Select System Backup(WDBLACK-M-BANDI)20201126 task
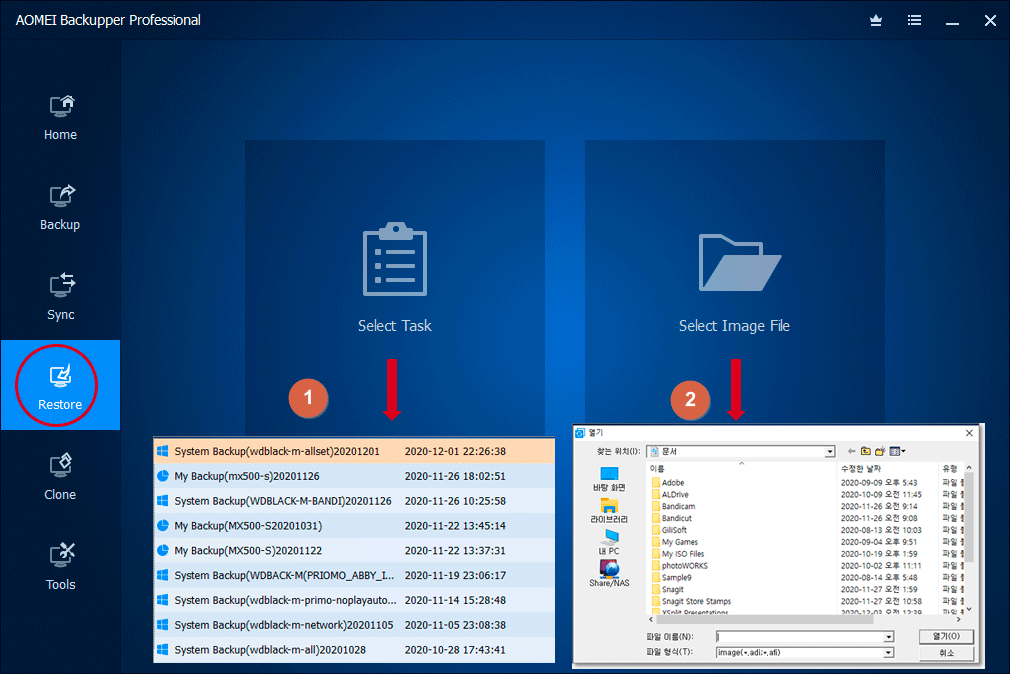Image resolution: width=1010 pixels, height=674 pixels. (x=354, y=501)
